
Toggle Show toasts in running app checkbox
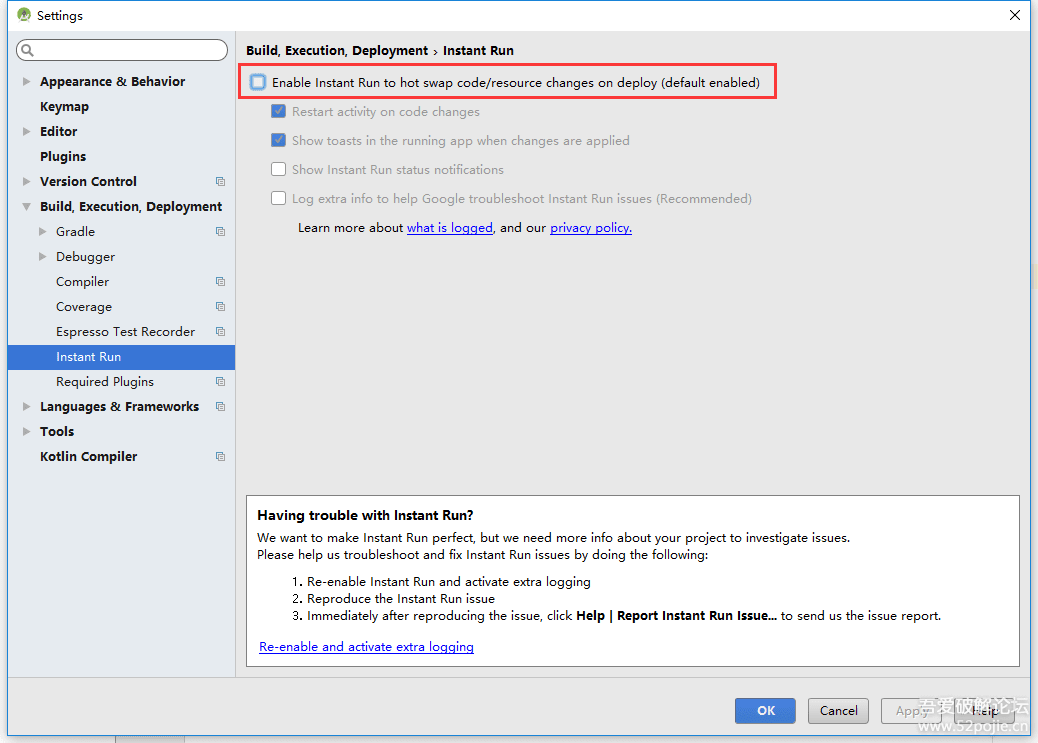pyautogui.click(x=279, y=140)
